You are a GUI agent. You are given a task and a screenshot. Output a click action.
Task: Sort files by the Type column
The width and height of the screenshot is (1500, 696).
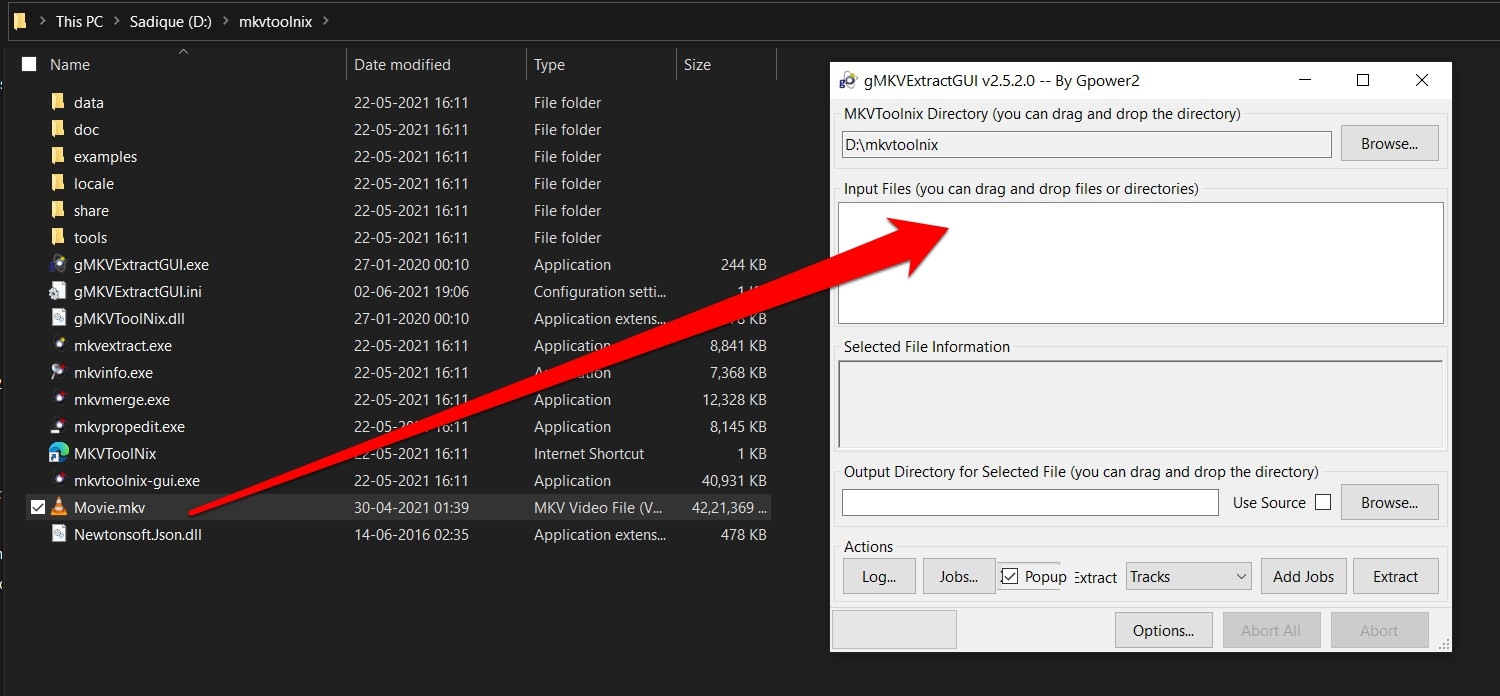coord(549,65)
